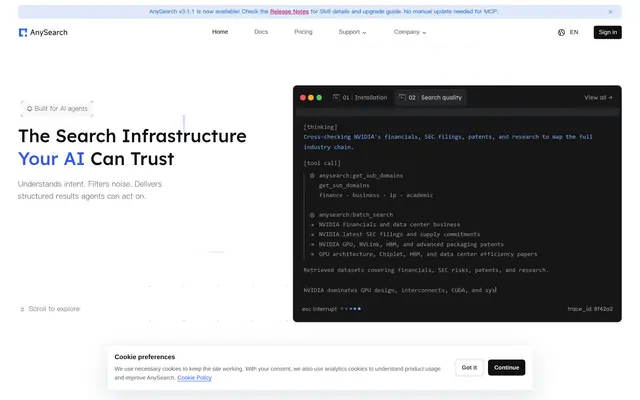Switch to the 01 Installation tab
This screenshot has height=400, width=640.
(x=360, y=98)
